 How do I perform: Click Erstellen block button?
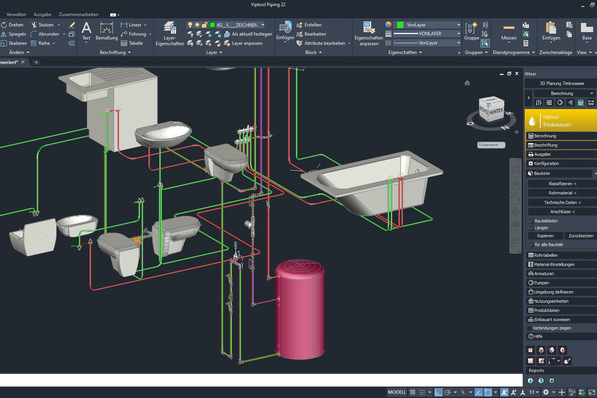[x=309, y=25]
